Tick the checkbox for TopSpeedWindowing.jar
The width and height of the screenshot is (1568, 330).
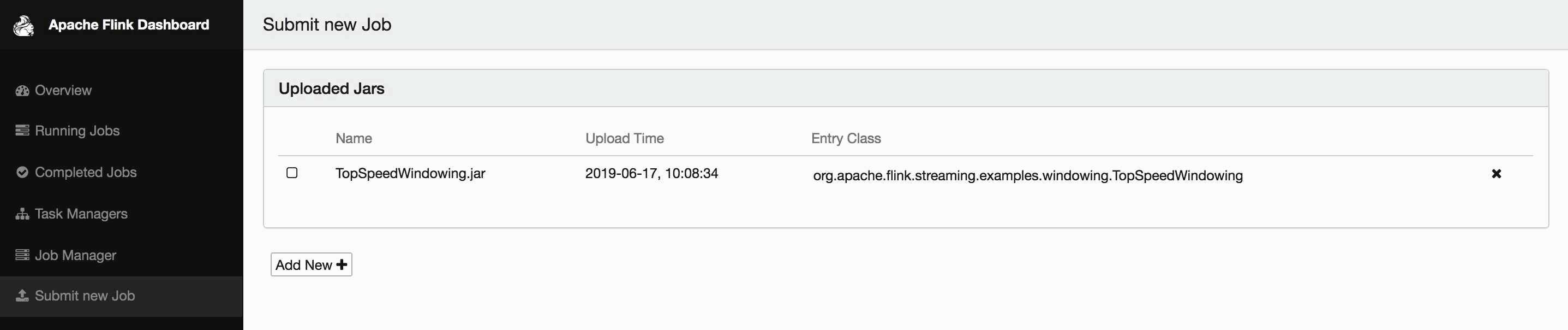pos(292,173)
